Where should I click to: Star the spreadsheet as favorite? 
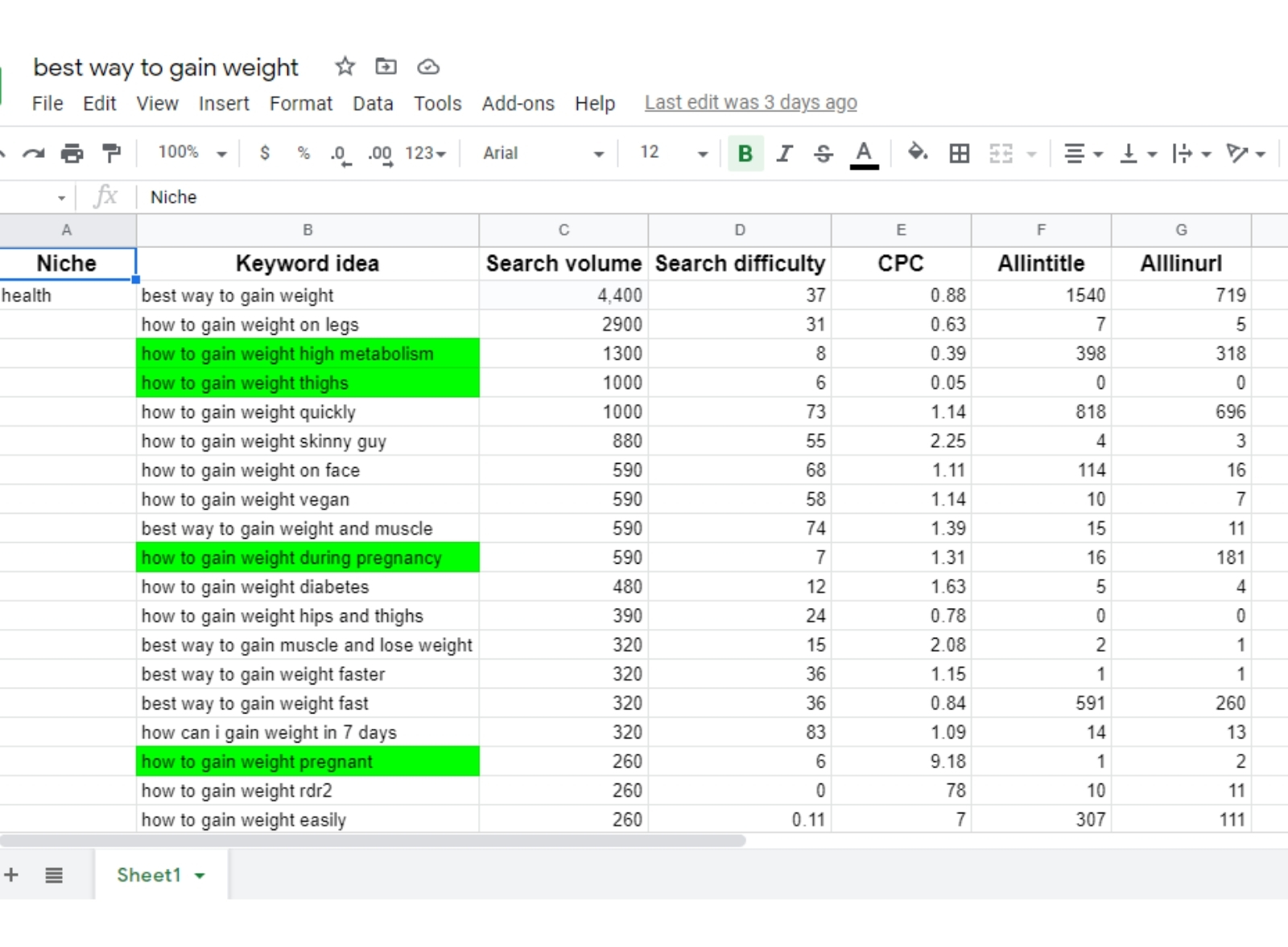tap(345, 67)
